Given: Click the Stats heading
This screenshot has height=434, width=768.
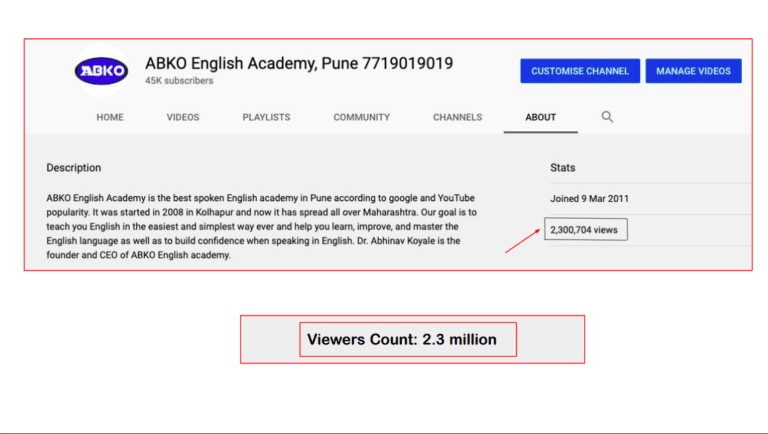Looking at the screenshot, I should (562, 168).
